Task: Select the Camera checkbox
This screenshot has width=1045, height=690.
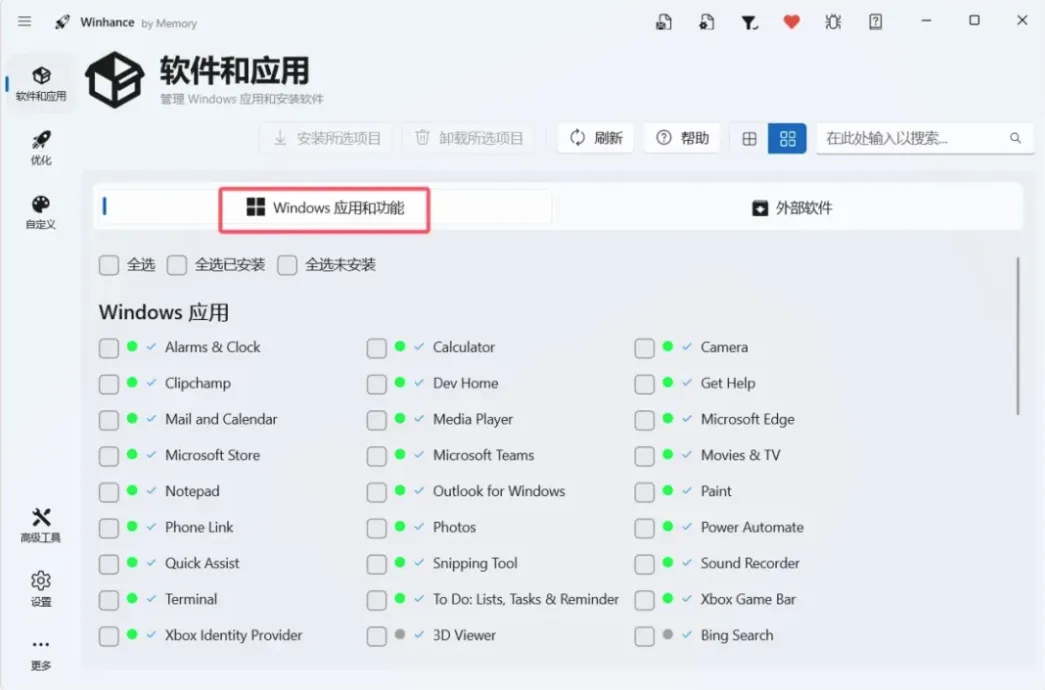Action: click(644, 348)
